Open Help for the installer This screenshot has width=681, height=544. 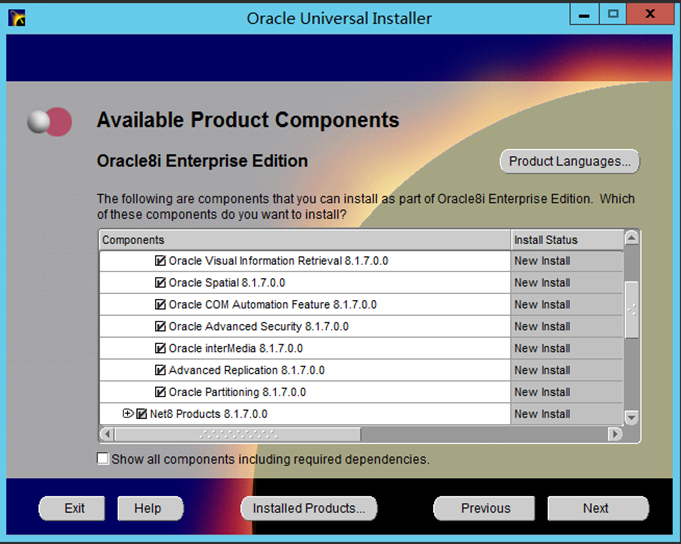tap(150, 508)
